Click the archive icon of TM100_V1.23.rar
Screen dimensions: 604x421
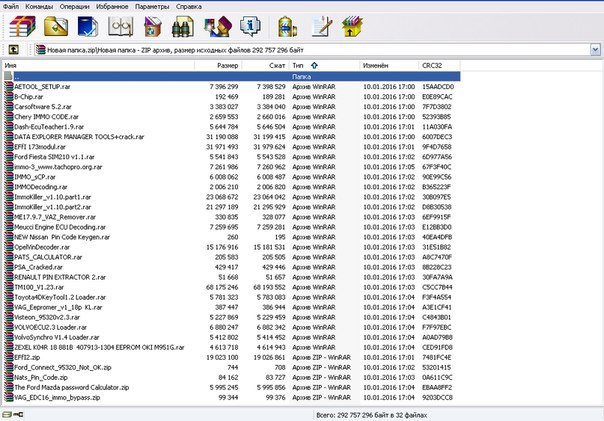tap(8, 287)
